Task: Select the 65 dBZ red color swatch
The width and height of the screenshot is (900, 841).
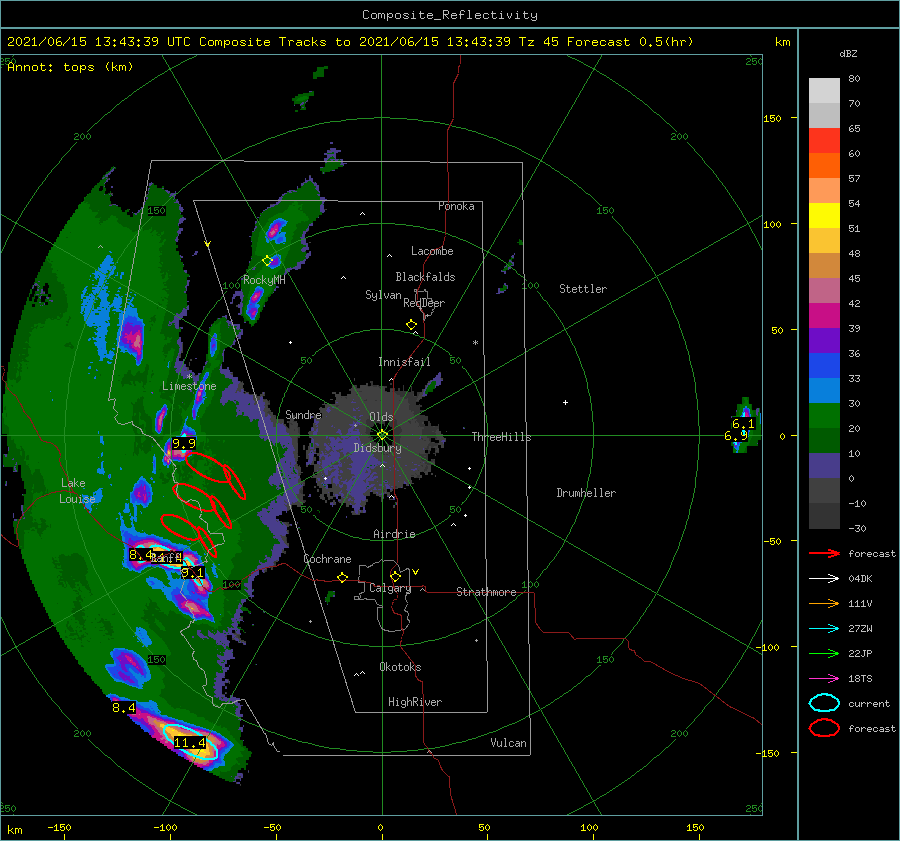Action: (824, 141)
